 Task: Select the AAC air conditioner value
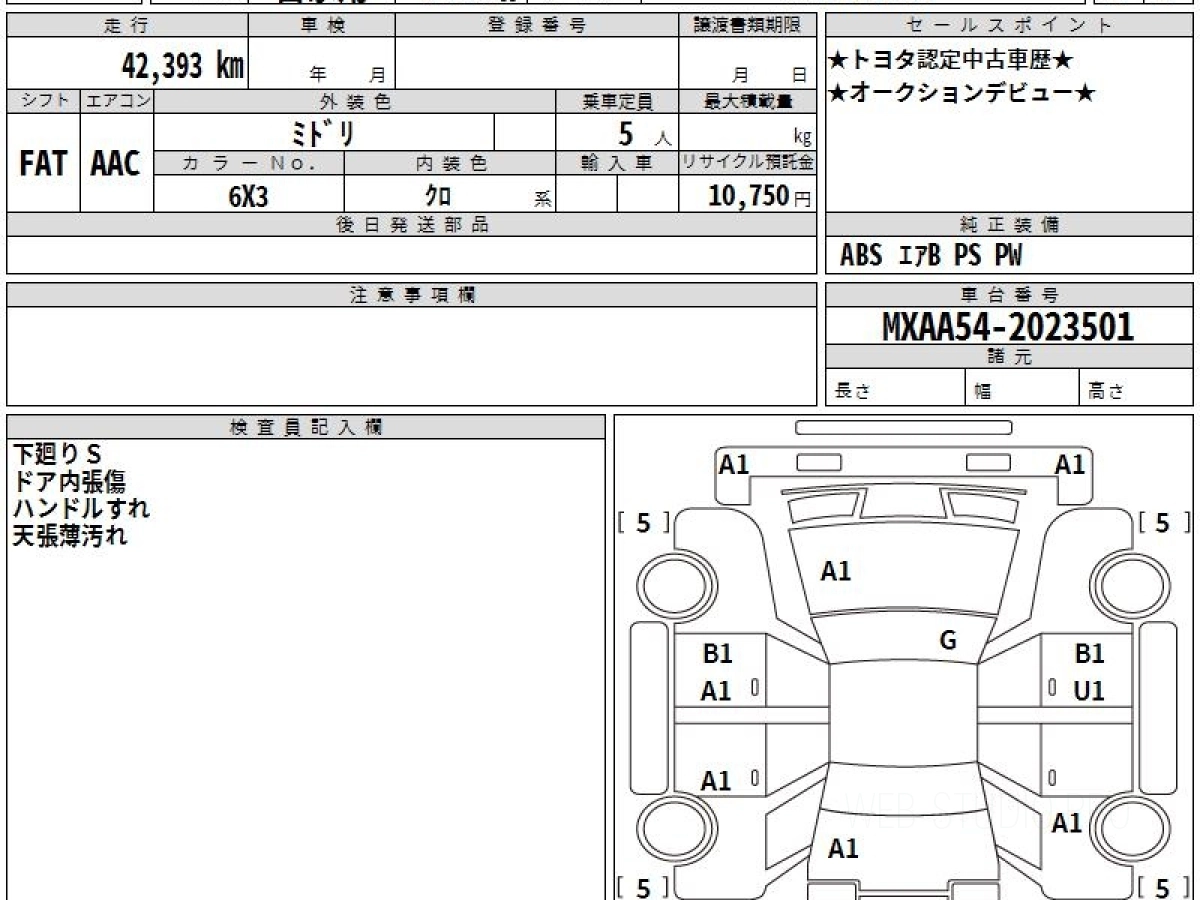click(116, 164)
